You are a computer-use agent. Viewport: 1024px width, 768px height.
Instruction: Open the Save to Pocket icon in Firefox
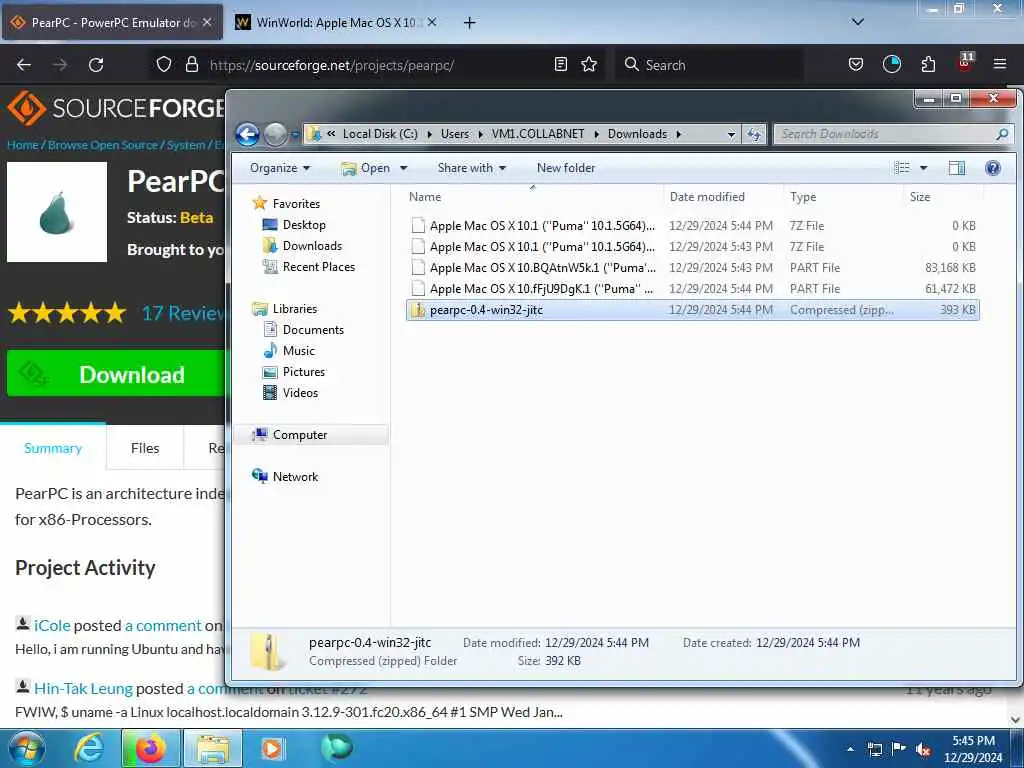click(x=856, y=64)
